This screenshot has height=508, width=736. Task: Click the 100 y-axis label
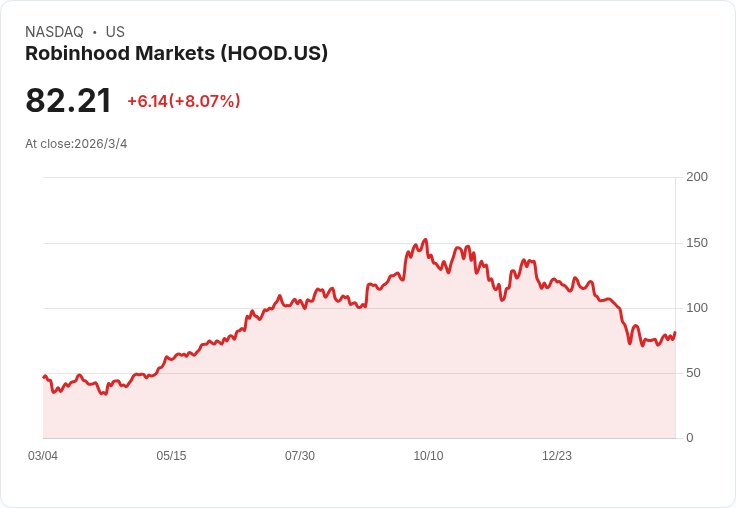click(697, 308)
